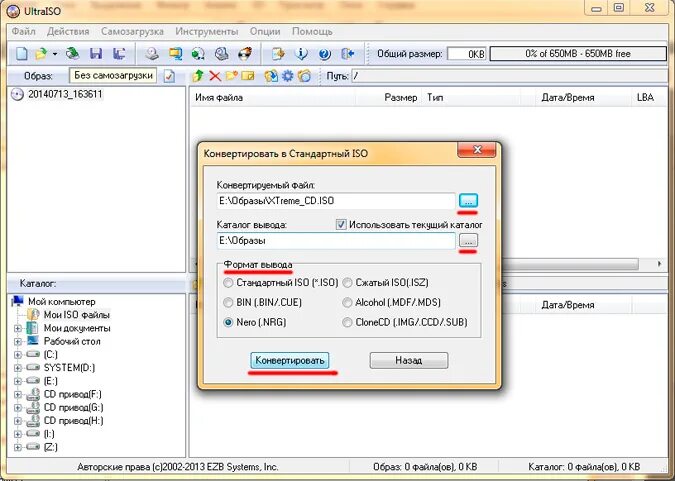Screen dimensions: 675x481
Task: Click the boot properties checkmark document icon
Action: 169,77
